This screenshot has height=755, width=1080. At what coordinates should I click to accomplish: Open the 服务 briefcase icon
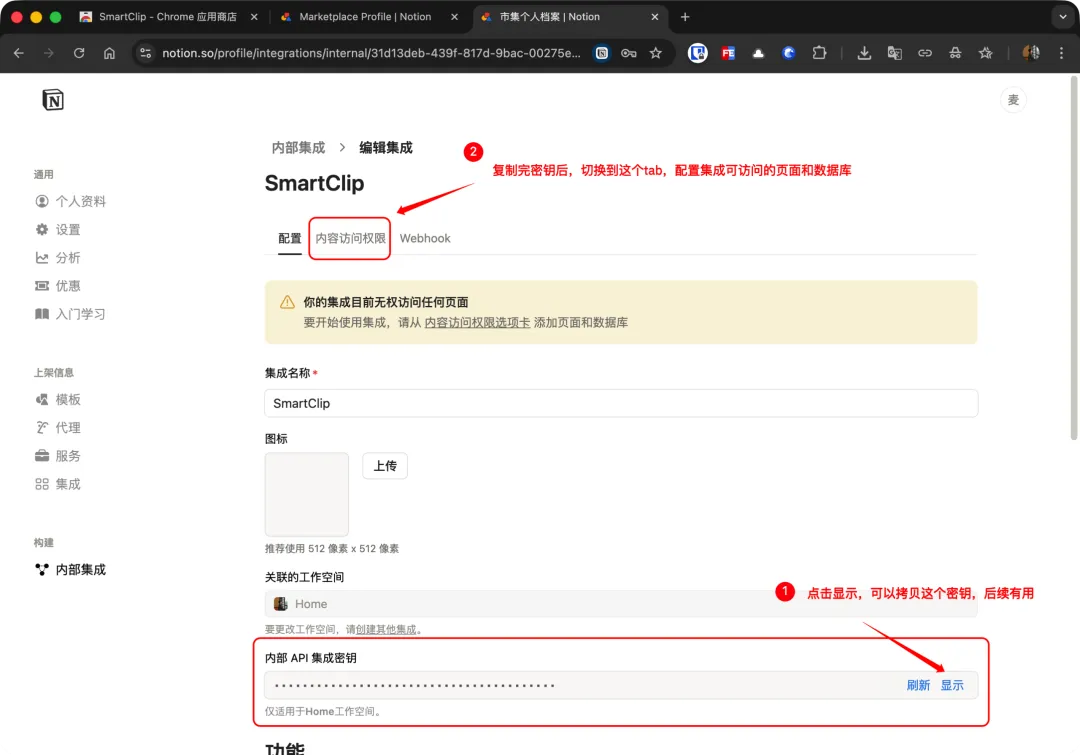pos(42,456)
